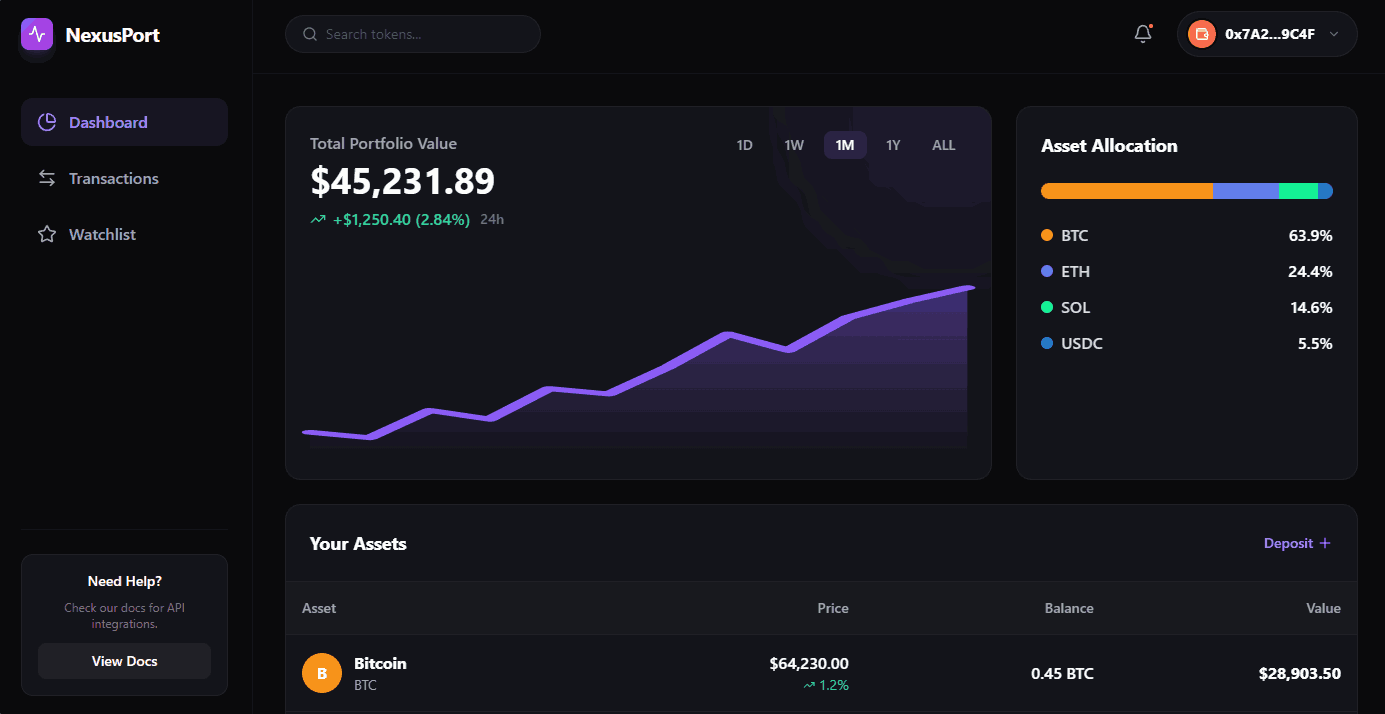The width and height of the screenshot is (1385, 714).
Task: Click the ETH legend dot
Action: coord(1047,271)
